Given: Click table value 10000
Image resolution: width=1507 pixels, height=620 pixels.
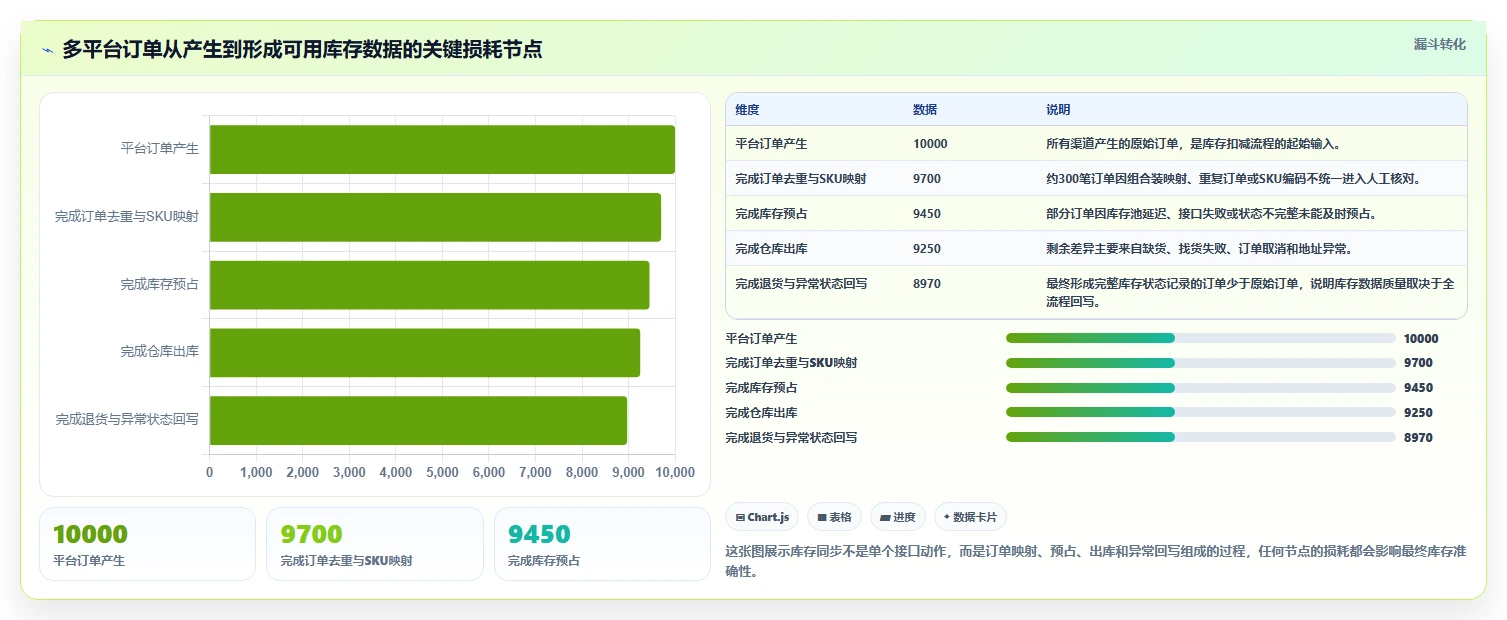Looking at the screenshot, I should (930, 144).
